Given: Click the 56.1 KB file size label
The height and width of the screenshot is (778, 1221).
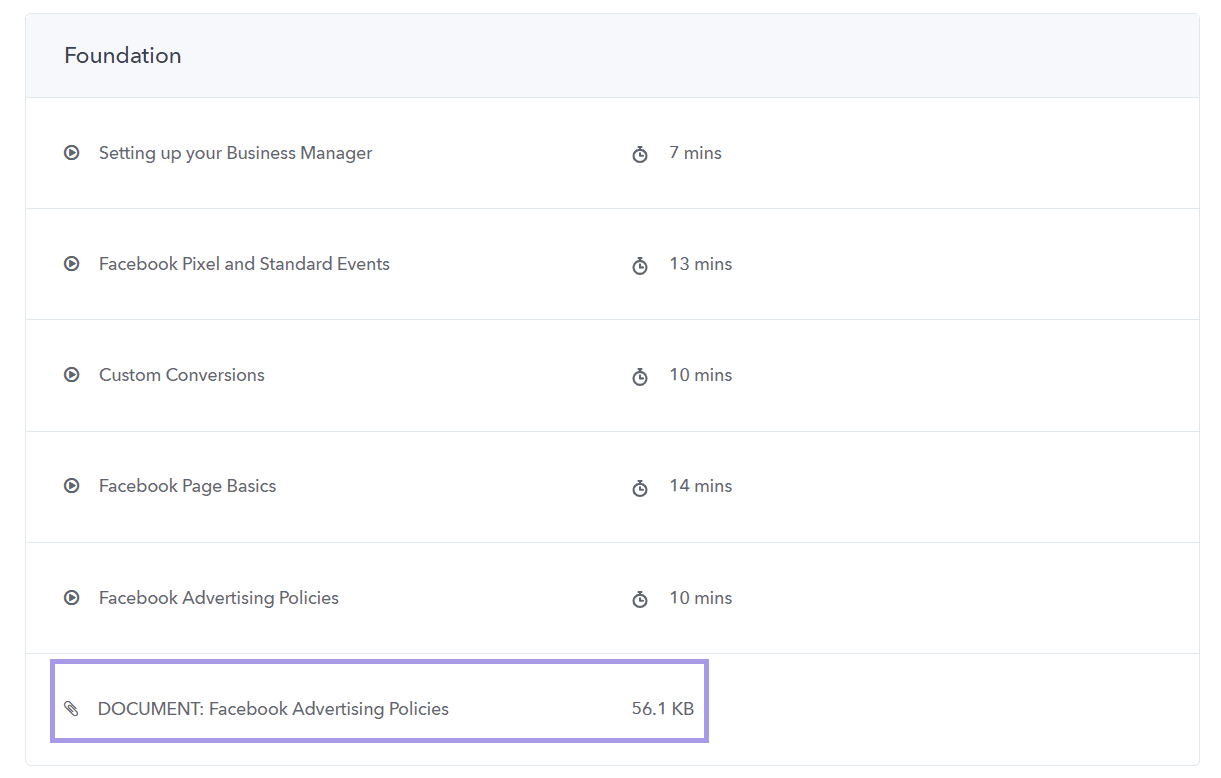Looking at the screenshot, I should click(x=662, y=709).
